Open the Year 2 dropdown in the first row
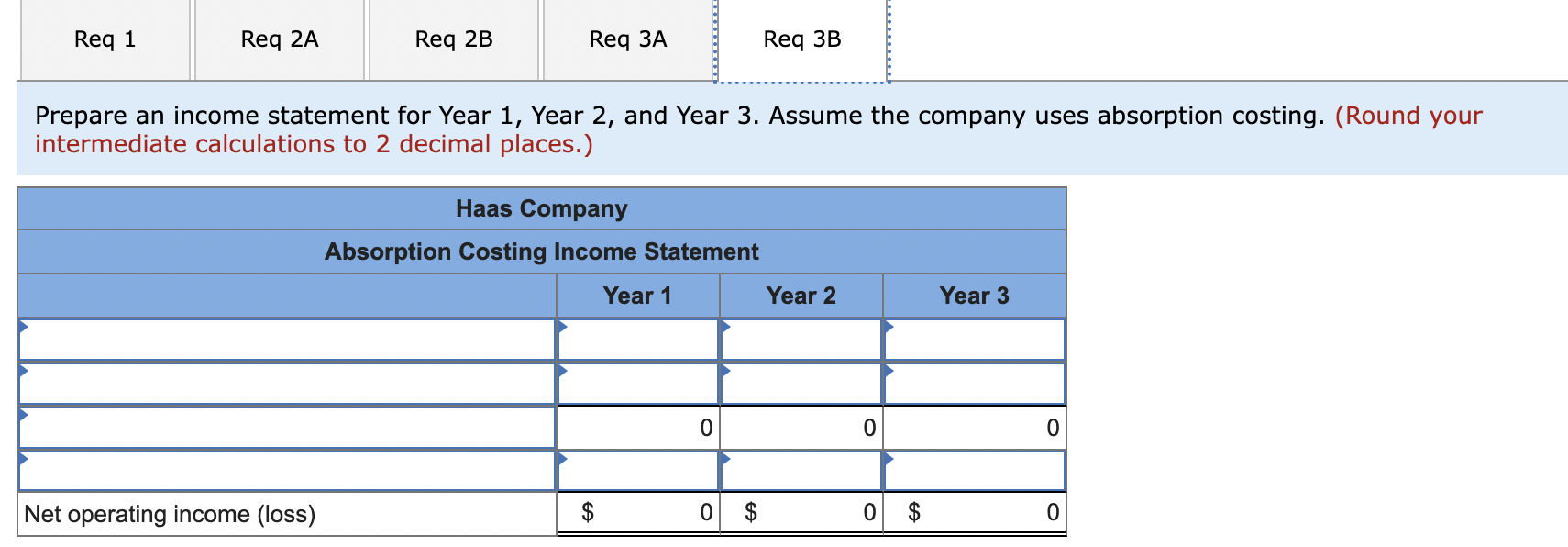Screen dimensions: 1568x547 point(801,340)
